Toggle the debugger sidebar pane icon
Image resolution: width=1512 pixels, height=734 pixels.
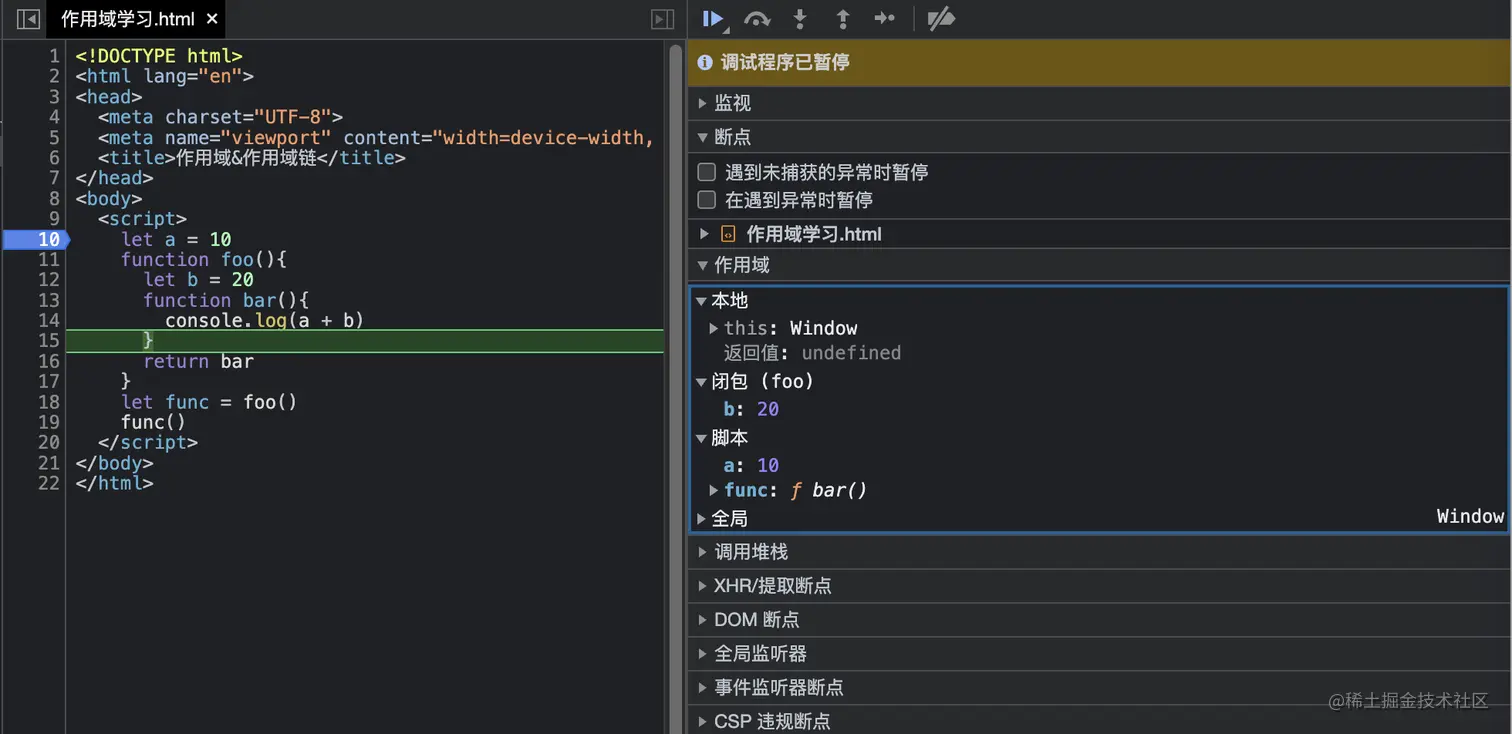[662, 19]
